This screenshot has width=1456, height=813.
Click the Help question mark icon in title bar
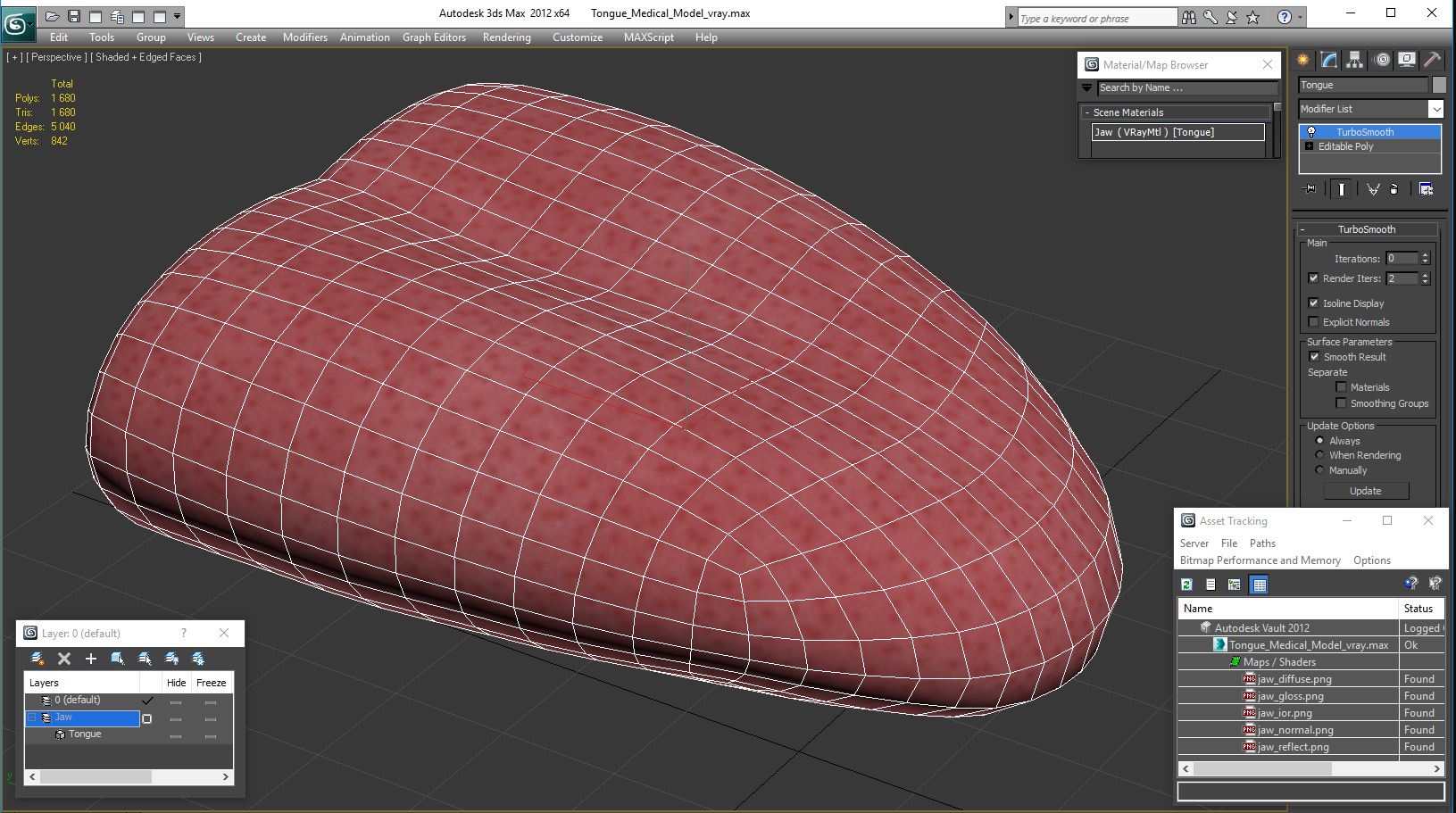[1284, 17]
